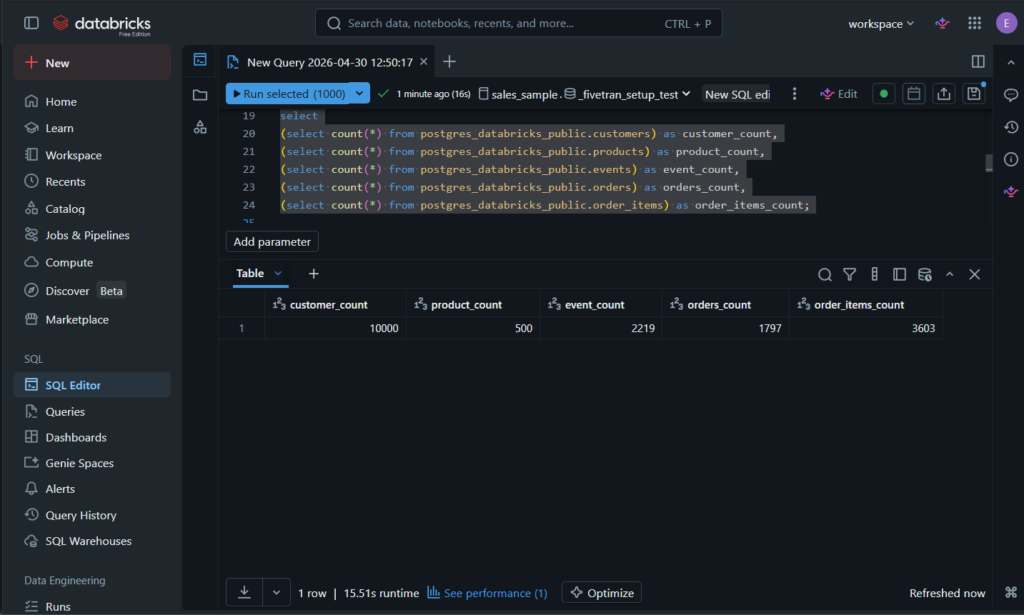This screenshot has height=615, width=1024.
Task: Open the results filter funnel icon
Action: click(x=849, y=275)
